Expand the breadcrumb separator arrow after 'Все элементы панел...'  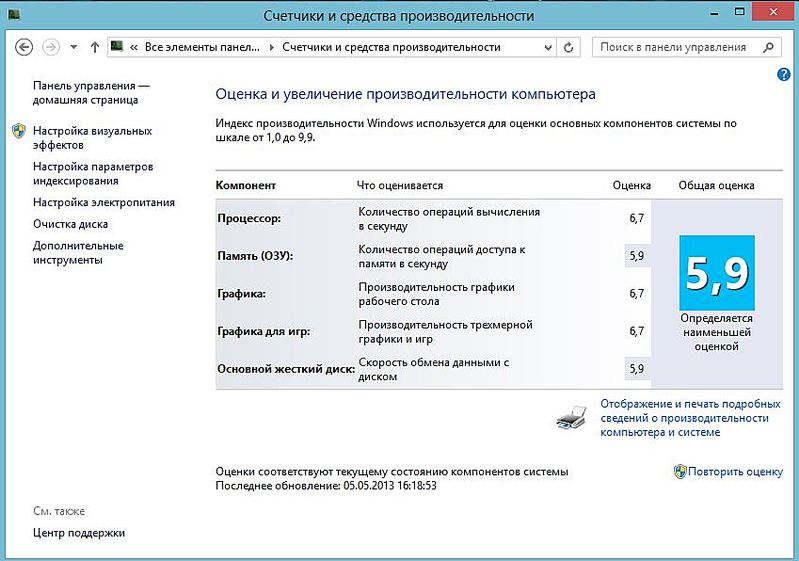coord(272,47)
